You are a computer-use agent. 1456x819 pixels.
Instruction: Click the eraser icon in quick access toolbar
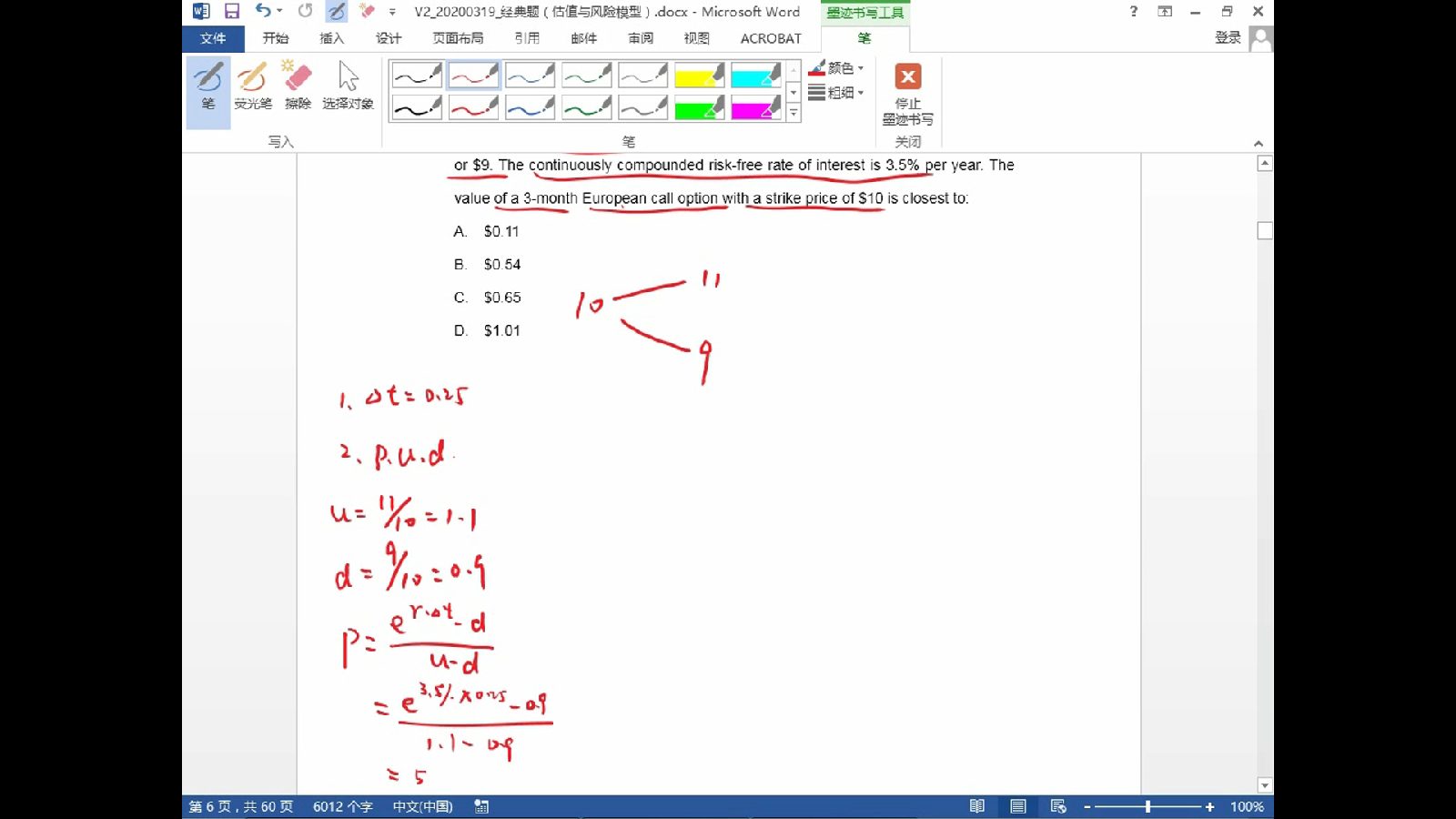367,11
